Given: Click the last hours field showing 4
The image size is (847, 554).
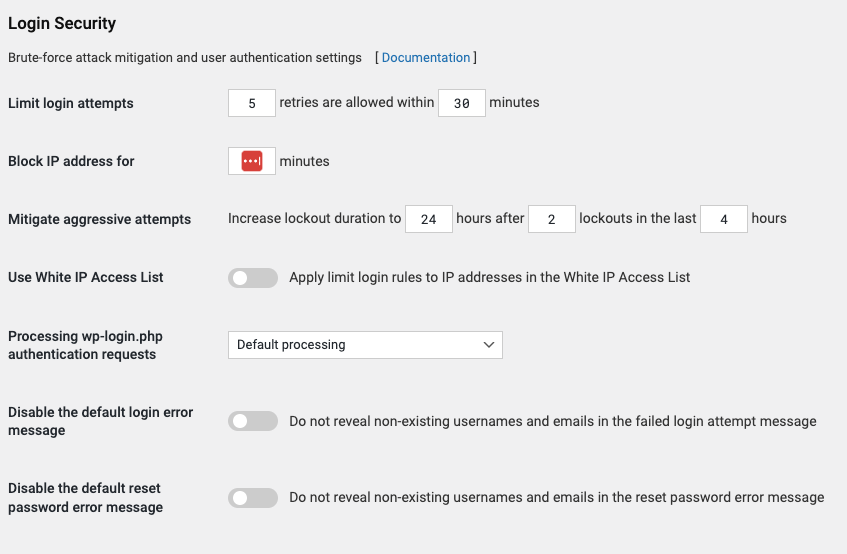Looking at the screenshot, I should tap(724, 219).
